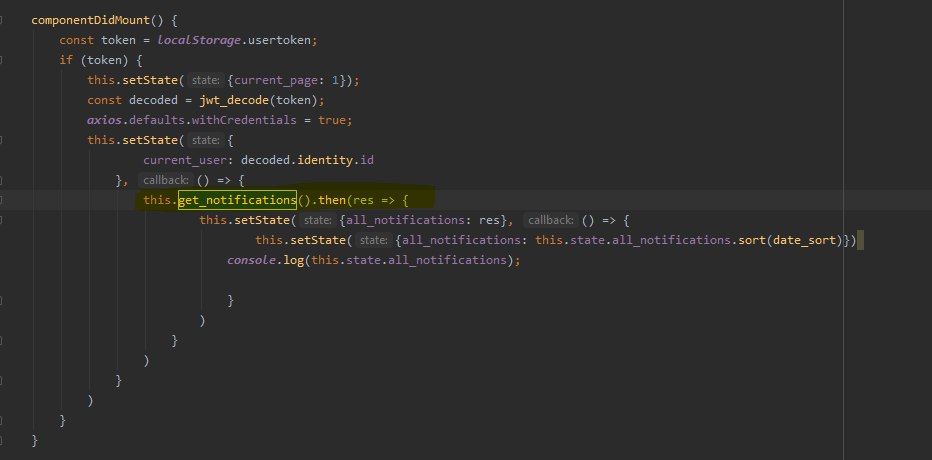Click the 'console' identifier
This screenshot has width=932, height=460.
tap(251, 260)
